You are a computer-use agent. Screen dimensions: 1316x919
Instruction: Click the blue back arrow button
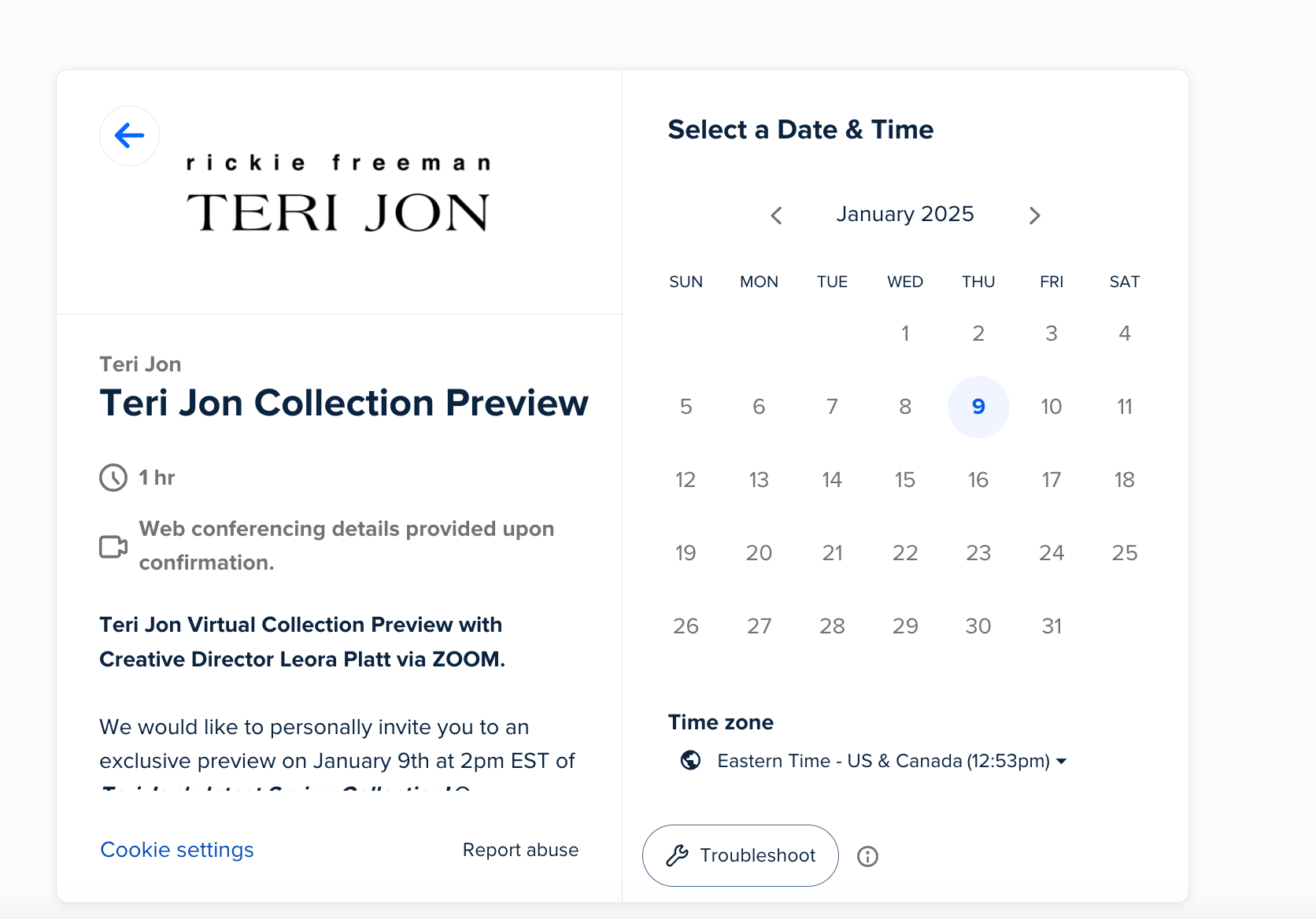click(129, 135)
